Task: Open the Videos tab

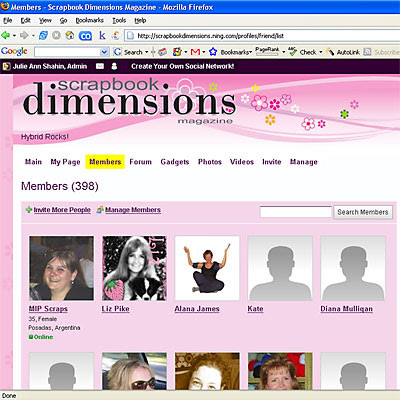Action: click(x=242, y=162)
